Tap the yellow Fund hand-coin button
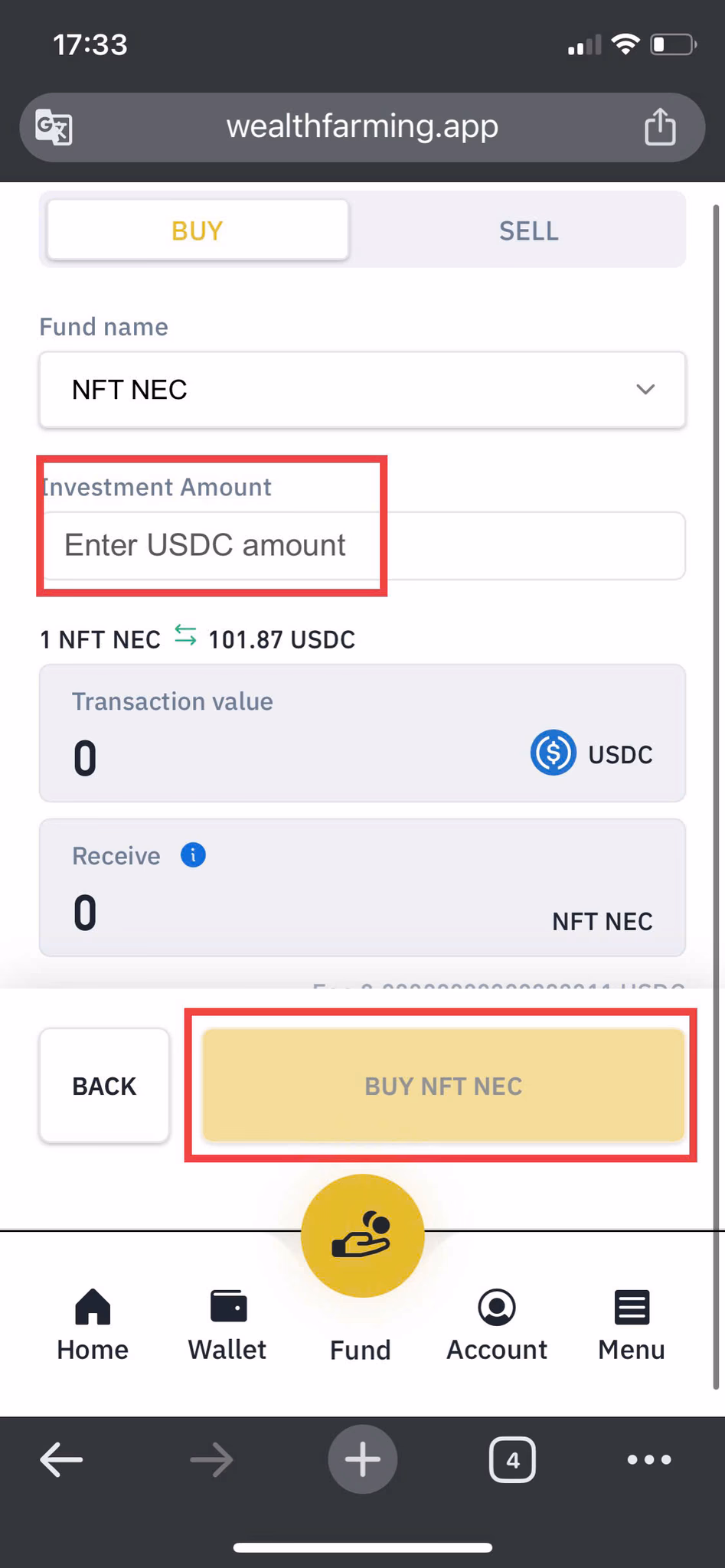 [x=362, y=1235]
